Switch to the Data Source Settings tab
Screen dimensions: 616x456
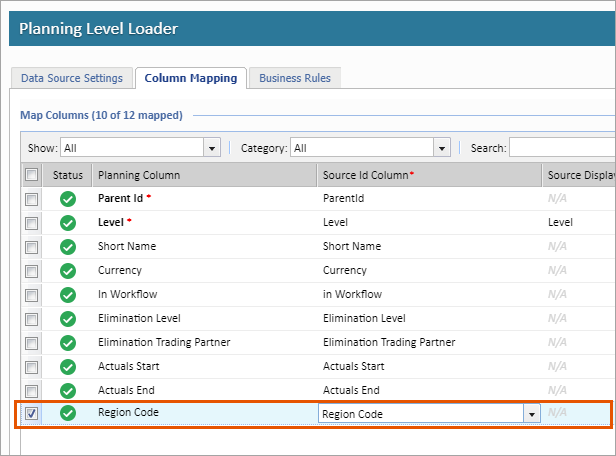[x=72, y=78]
